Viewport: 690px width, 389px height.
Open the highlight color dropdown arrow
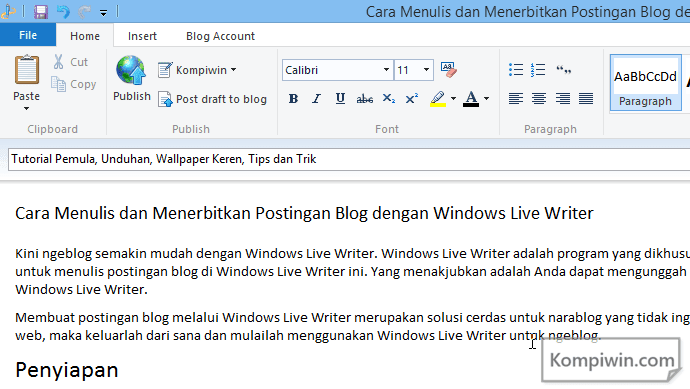453,99
